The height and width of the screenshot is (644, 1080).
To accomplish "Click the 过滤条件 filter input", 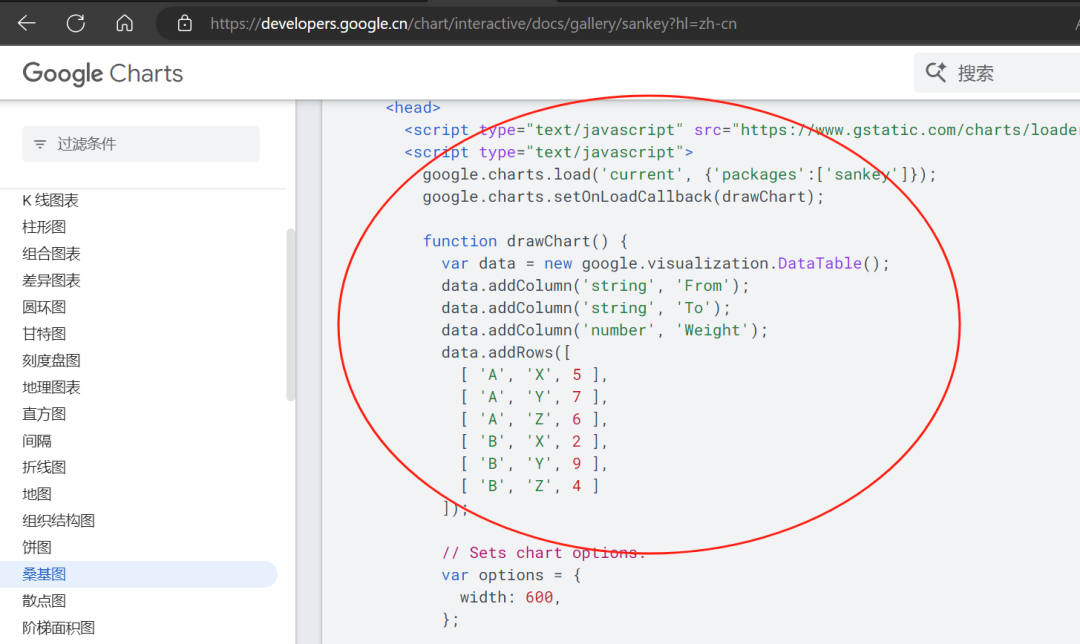I will pos(141,144).
